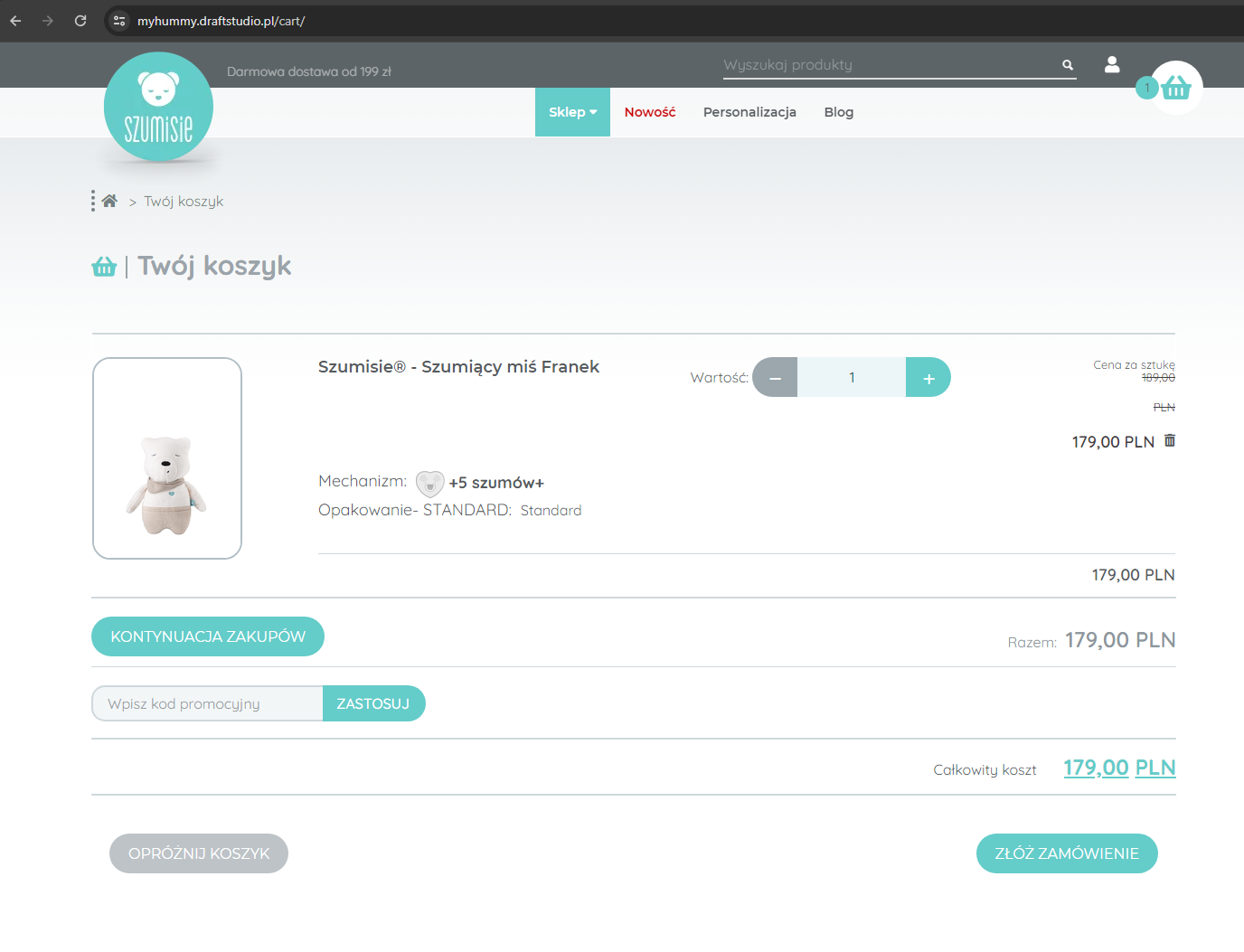Expand the Sklep dropdown menu

572,112
